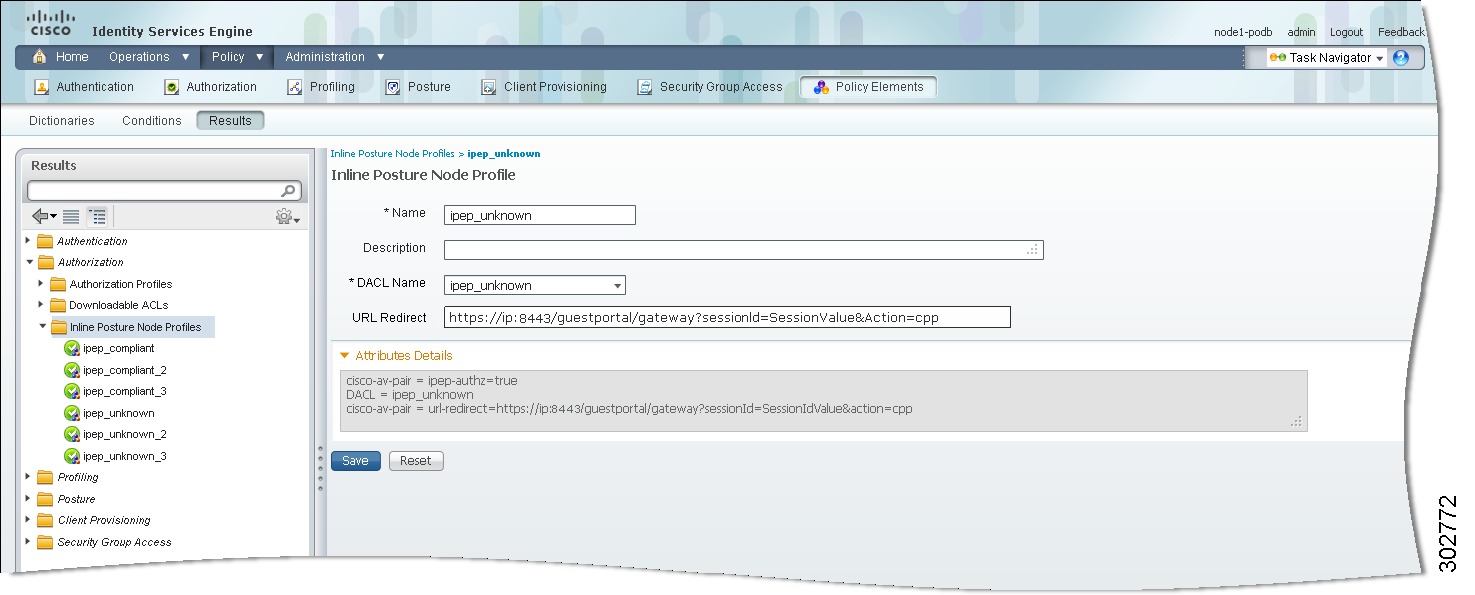Expand the Profiling tree folder
The image size is (1475, 595).
[29, 477]
